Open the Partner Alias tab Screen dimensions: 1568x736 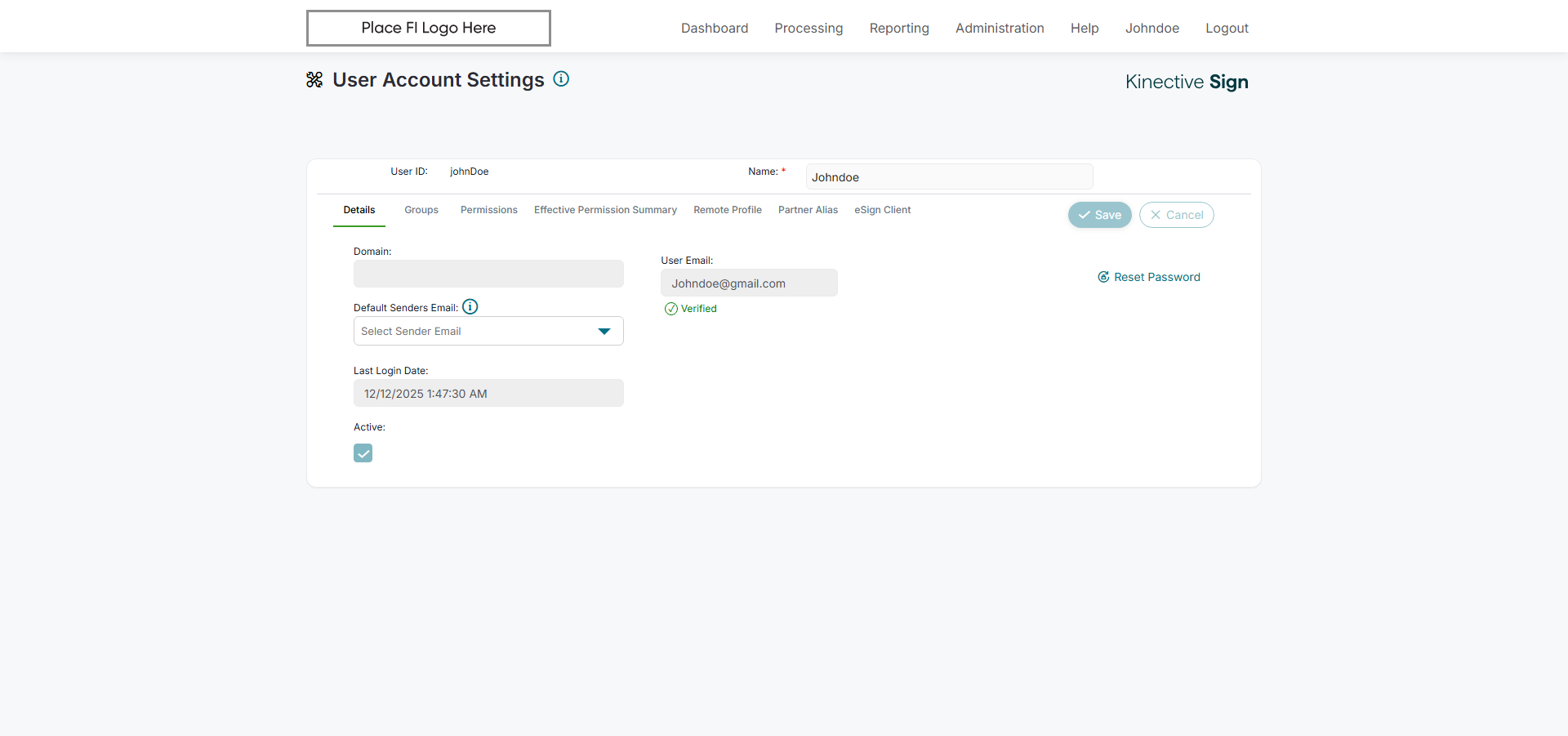click(x=808, y=210)
